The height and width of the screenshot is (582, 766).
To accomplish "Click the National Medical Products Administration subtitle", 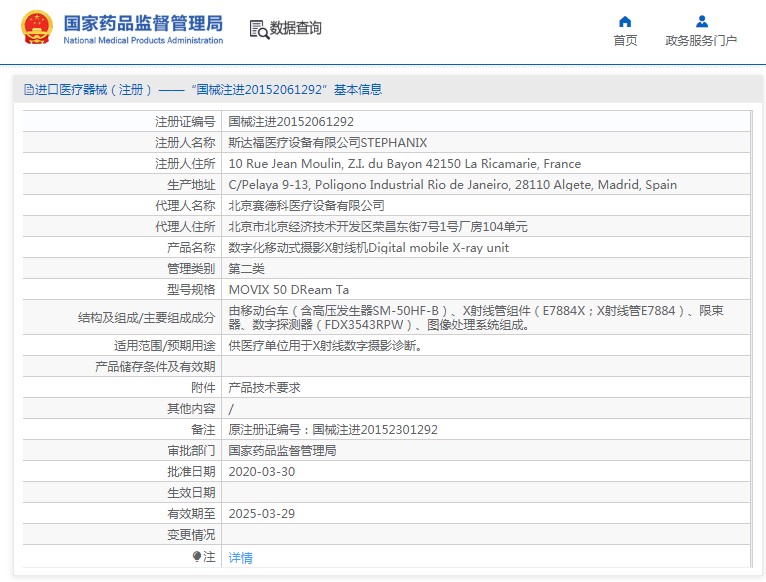I will point(143,41).
